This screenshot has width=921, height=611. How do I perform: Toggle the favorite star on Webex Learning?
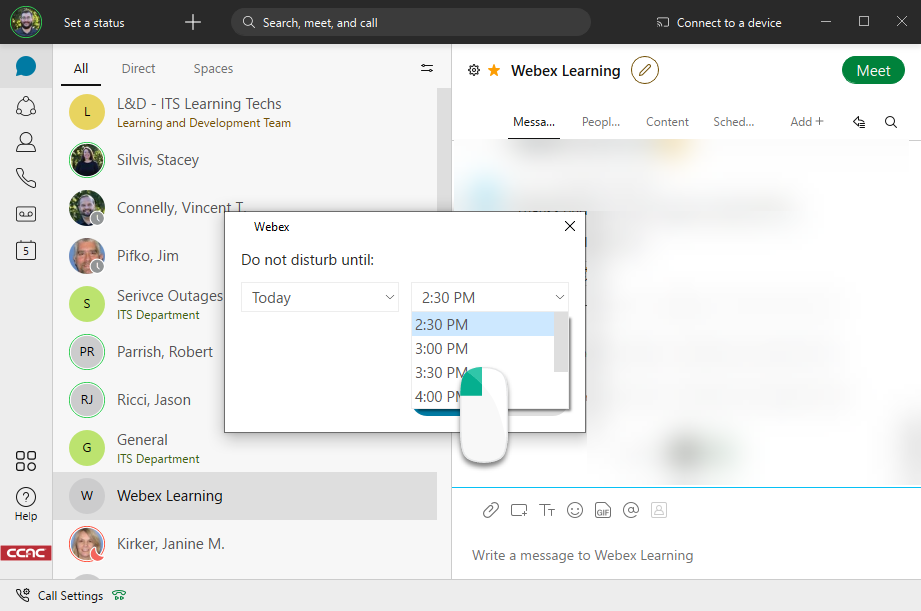493,70
